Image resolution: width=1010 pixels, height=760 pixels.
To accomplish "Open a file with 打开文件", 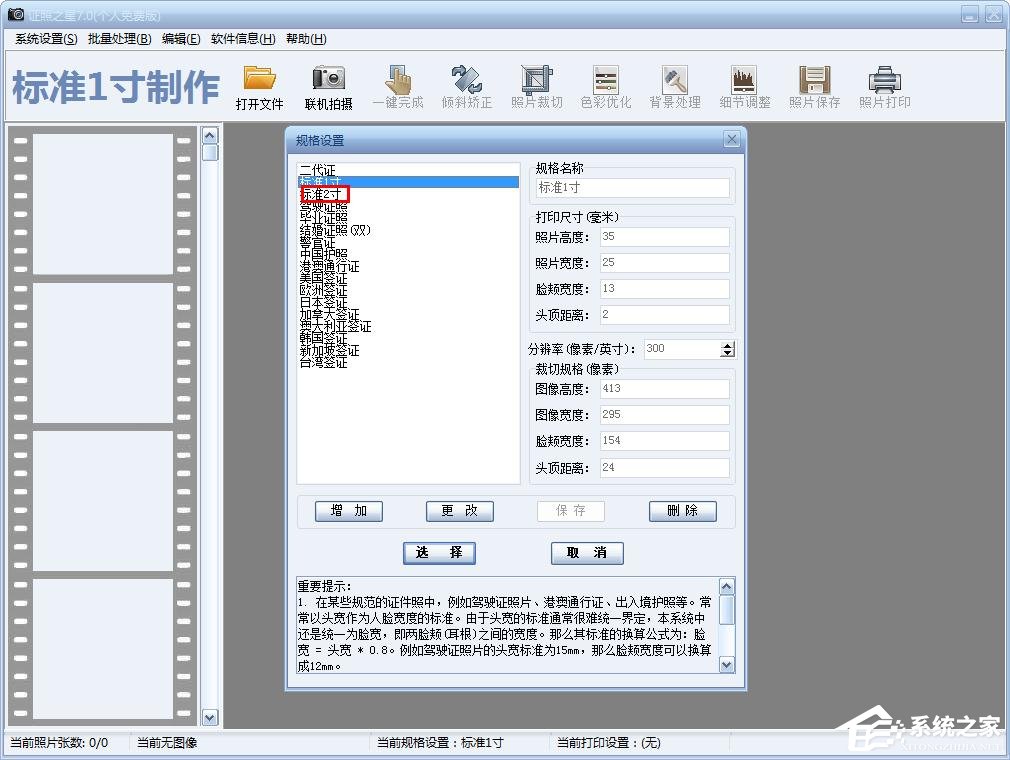I will (x=259, y=86).
